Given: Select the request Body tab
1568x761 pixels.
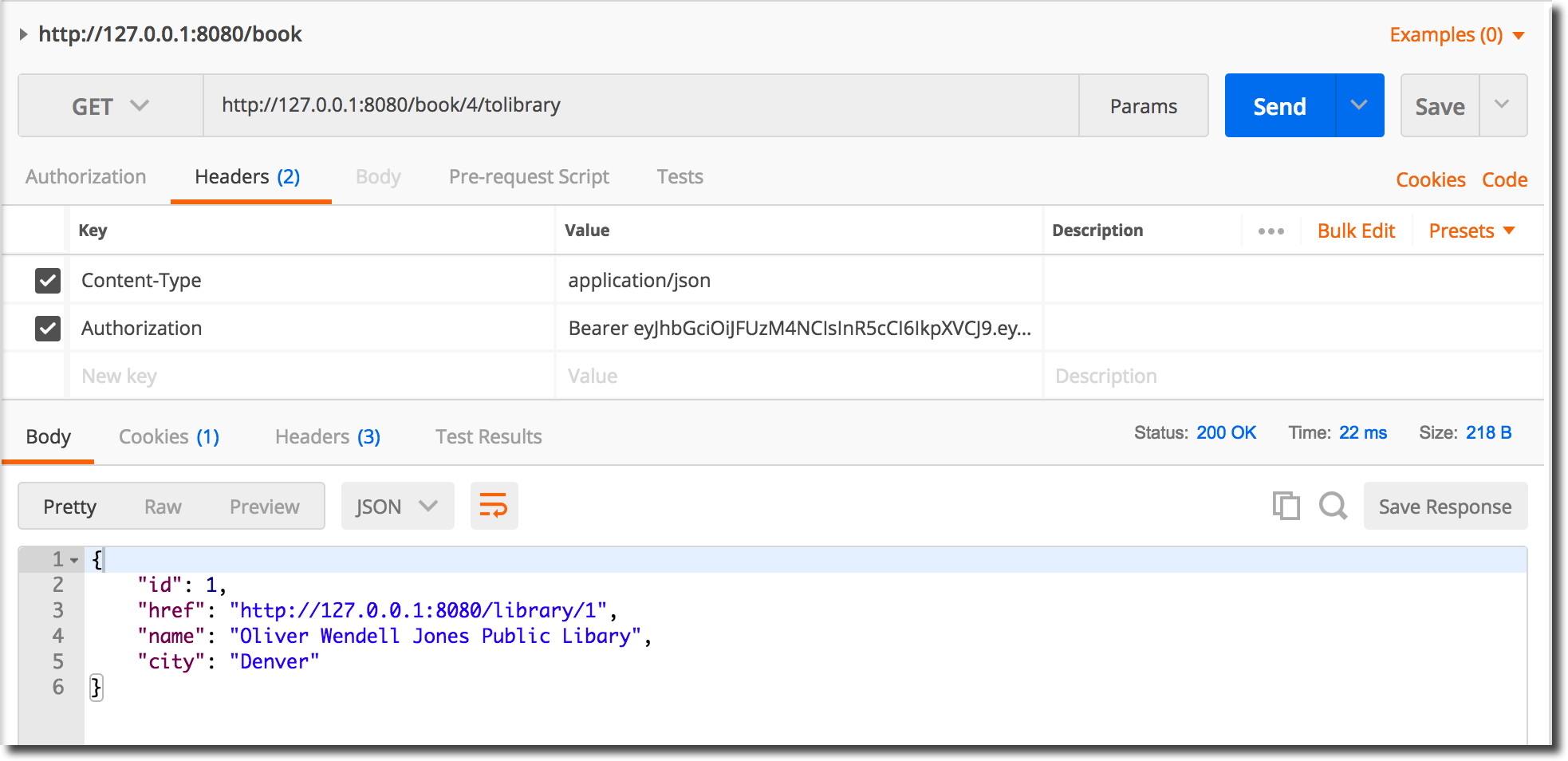Looking at the screenshot, I should [378, 176].
